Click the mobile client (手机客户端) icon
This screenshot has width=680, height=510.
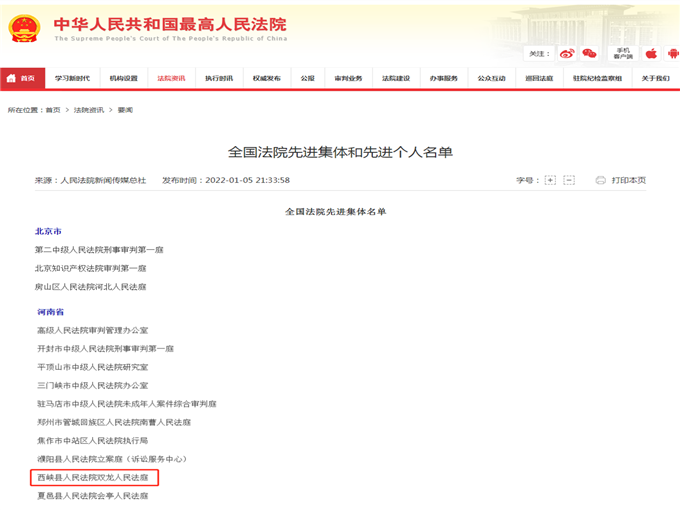[x=623, y=53]
